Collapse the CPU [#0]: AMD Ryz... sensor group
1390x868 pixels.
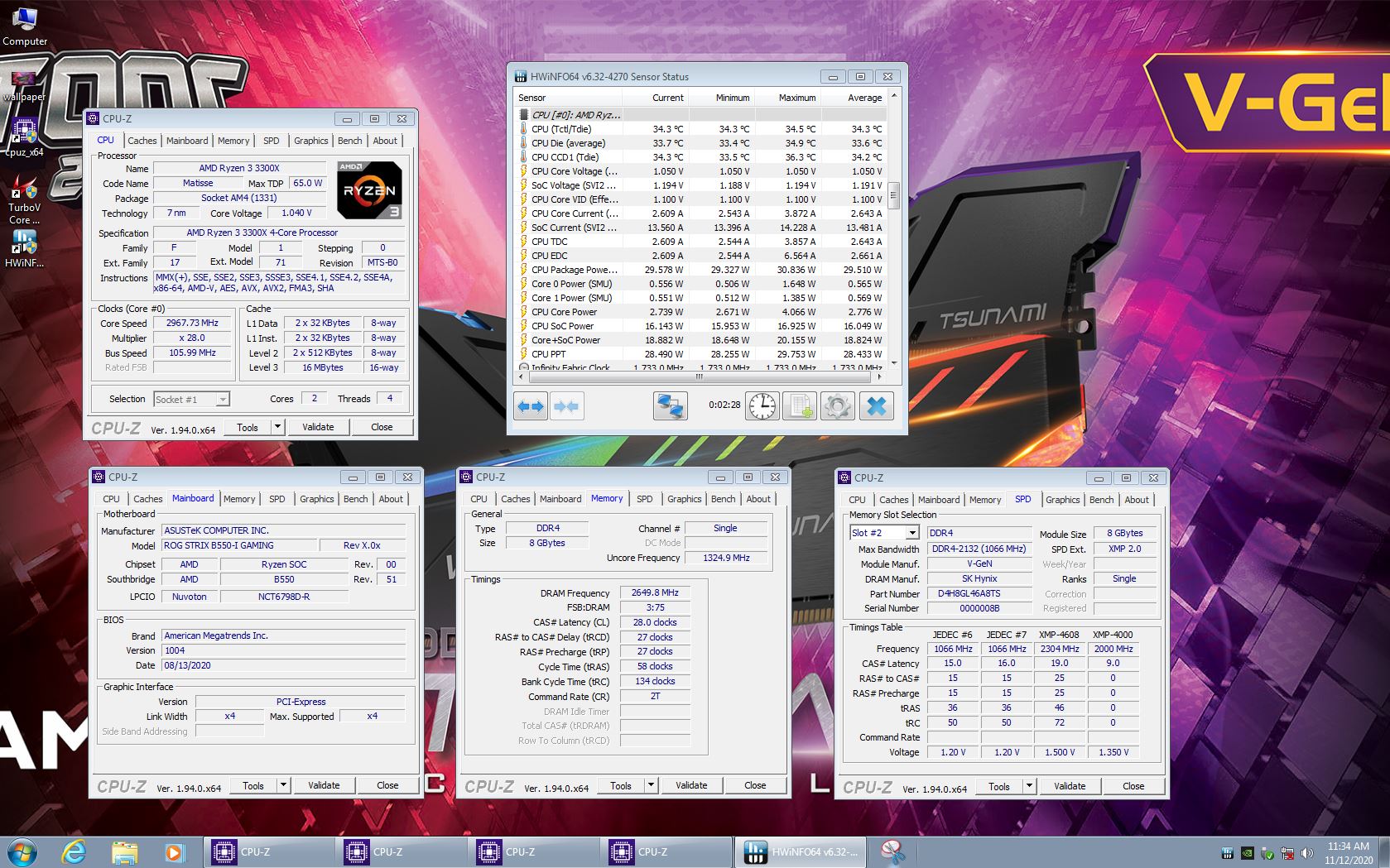[576, 115]
